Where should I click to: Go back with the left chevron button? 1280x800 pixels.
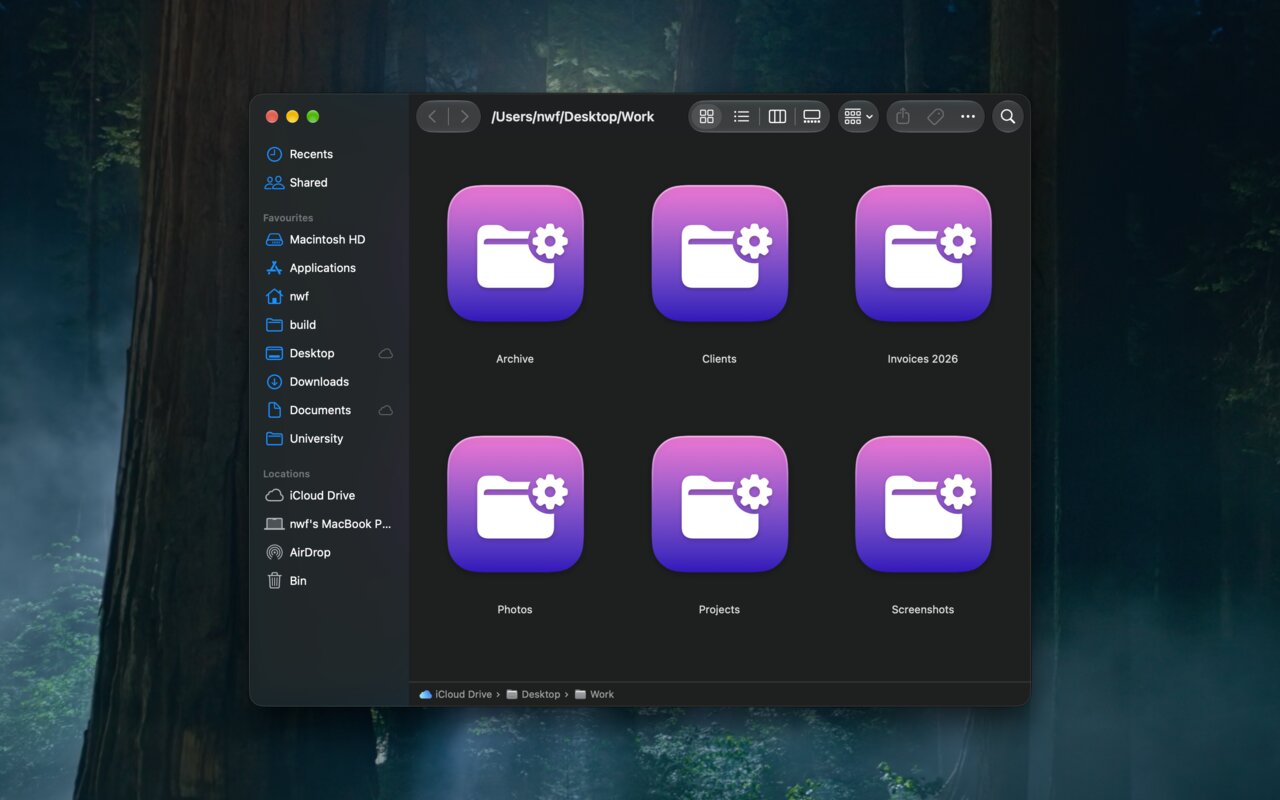[x=432, y=117]
